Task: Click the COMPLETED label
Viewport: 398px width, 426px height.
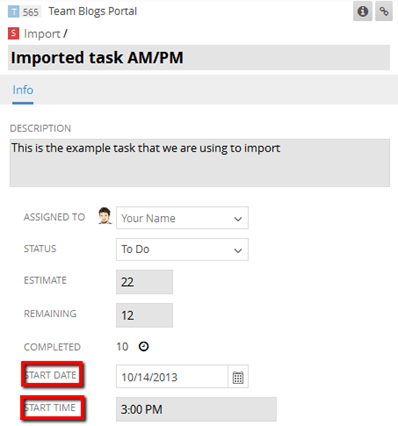Action: [x=52, y=347]
